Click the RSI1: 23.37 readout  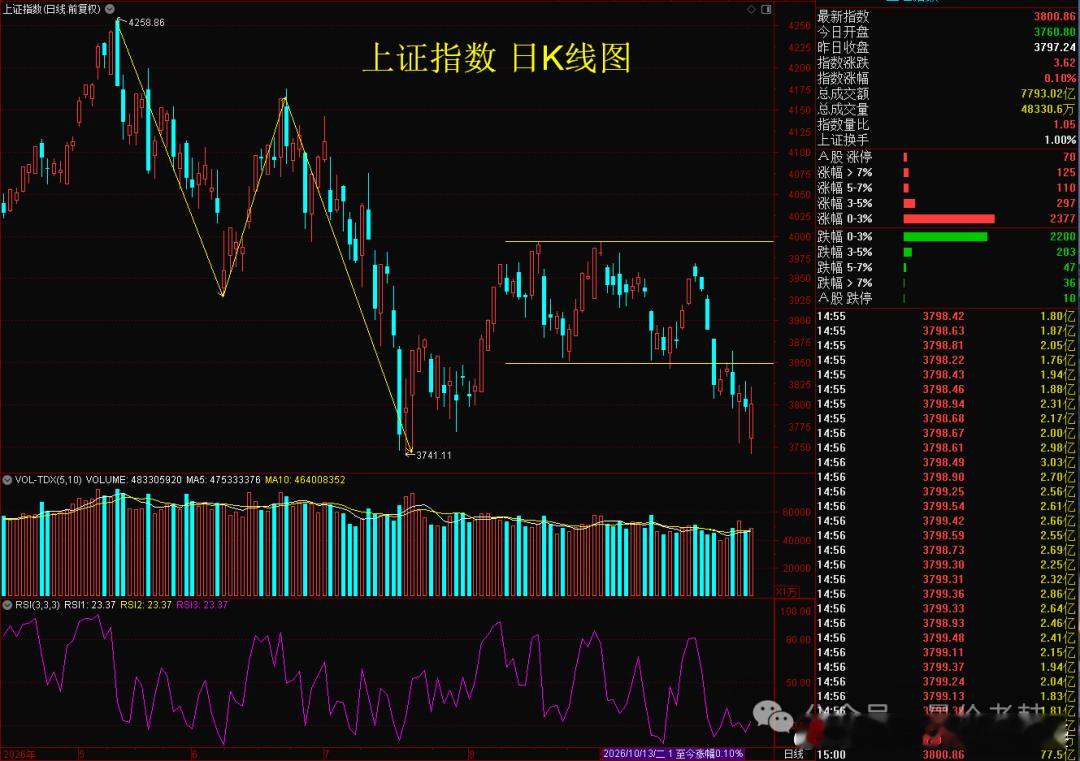coord(90,605)
